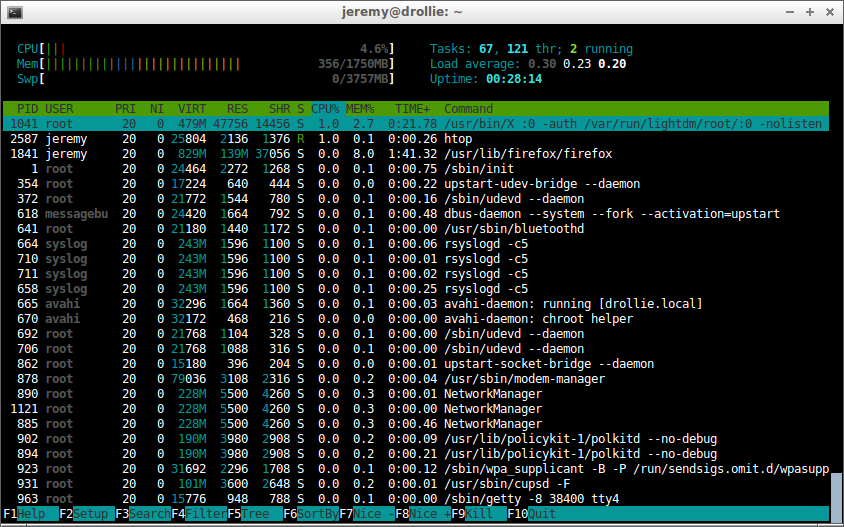
Task: Select the htop process row
Action: coord(416,139)
